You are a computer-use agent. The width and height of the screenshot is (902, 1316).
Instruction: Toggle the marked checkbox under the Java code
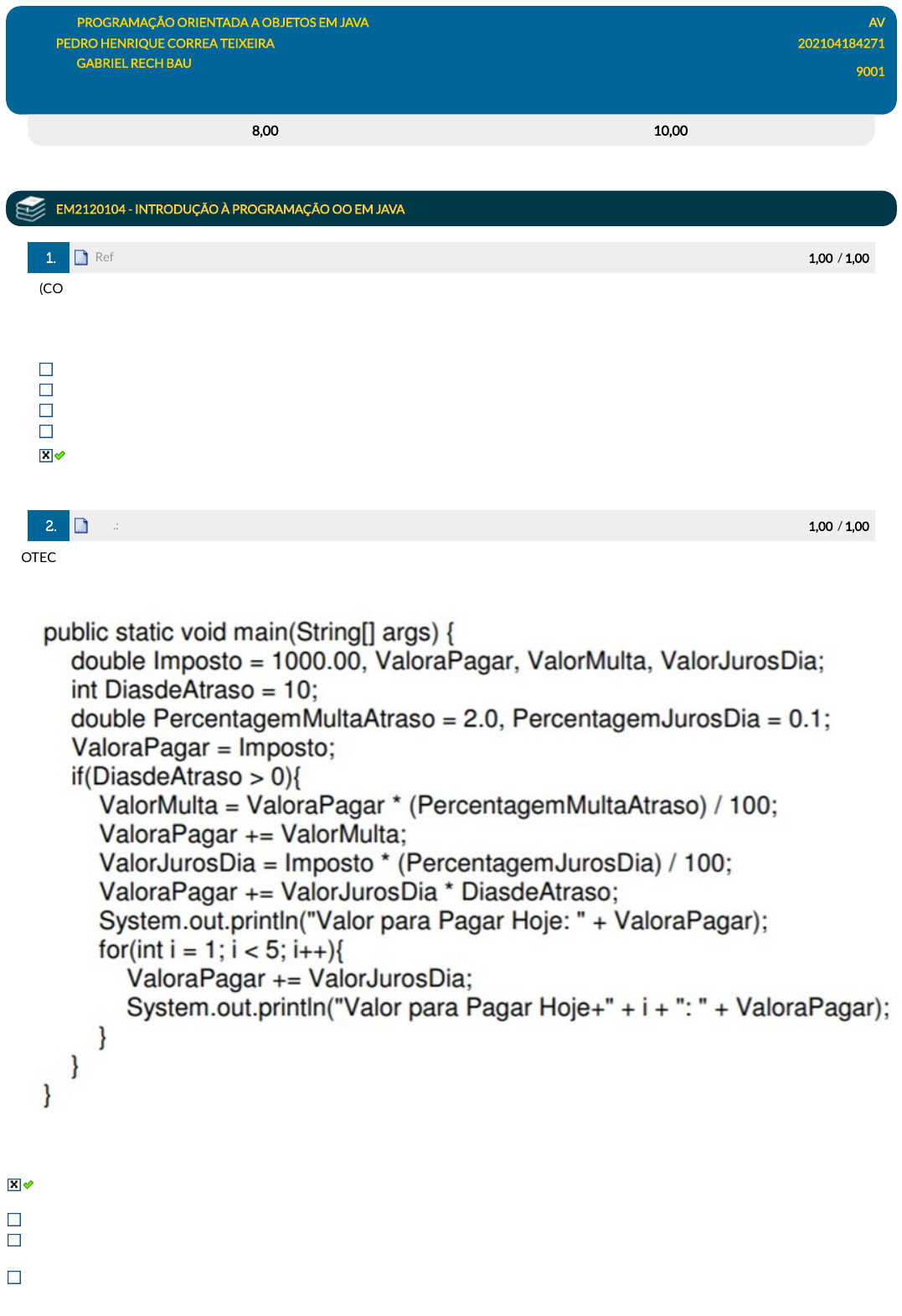click(14, 1184)
